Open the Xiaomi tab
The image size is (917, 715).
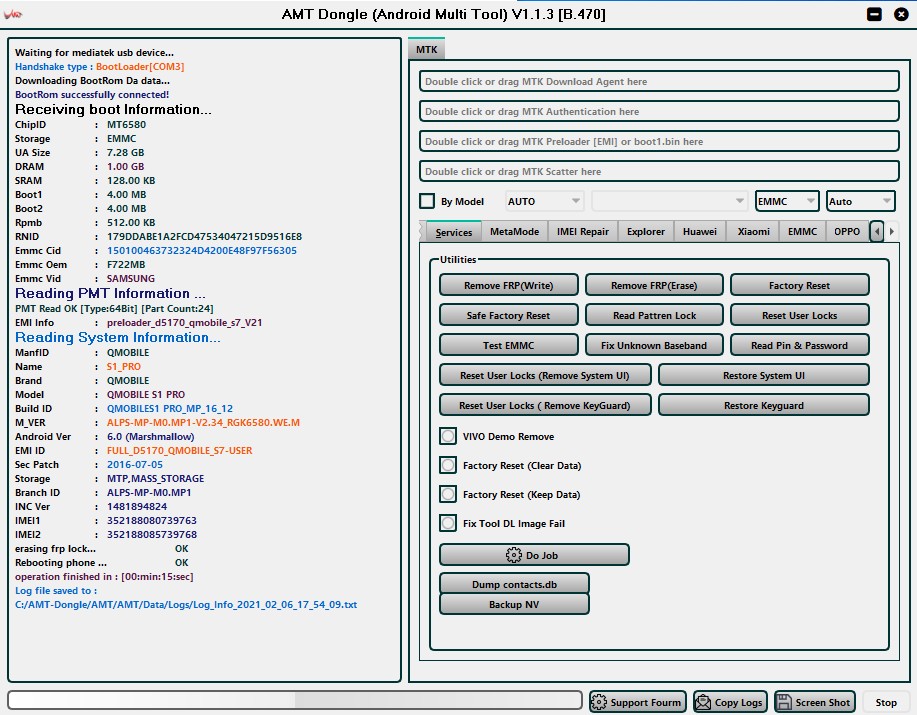(753, 232)
